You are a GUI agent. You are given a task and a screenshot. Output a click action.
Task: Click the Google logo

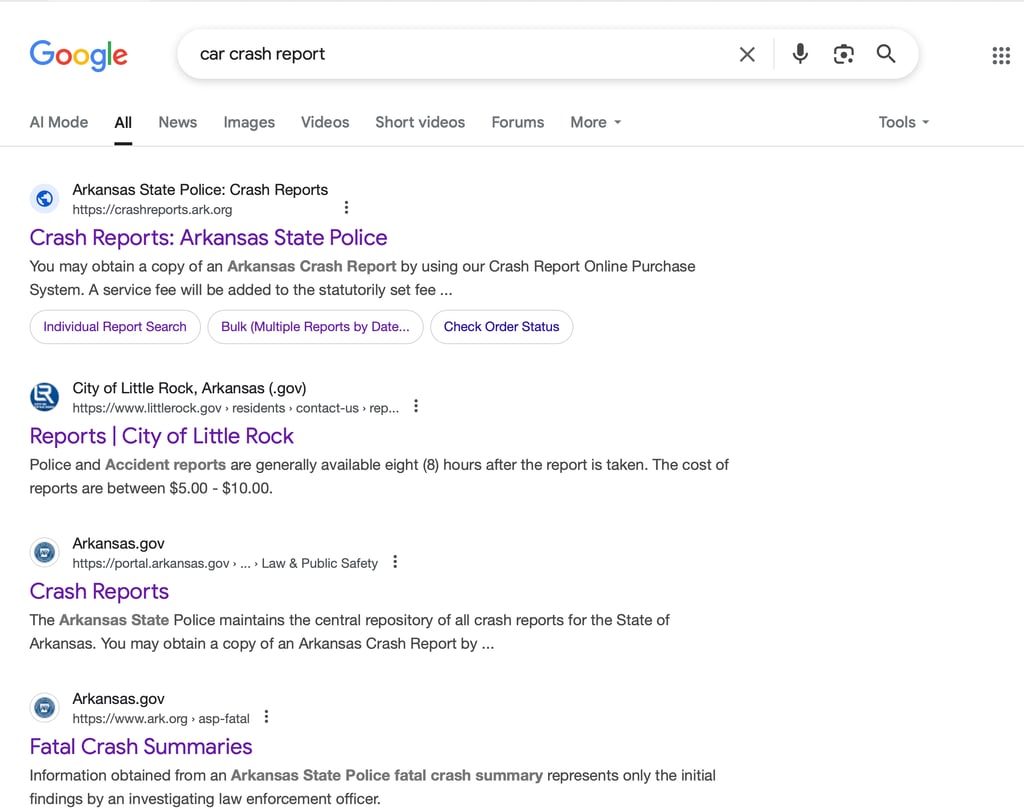[78, 55]
